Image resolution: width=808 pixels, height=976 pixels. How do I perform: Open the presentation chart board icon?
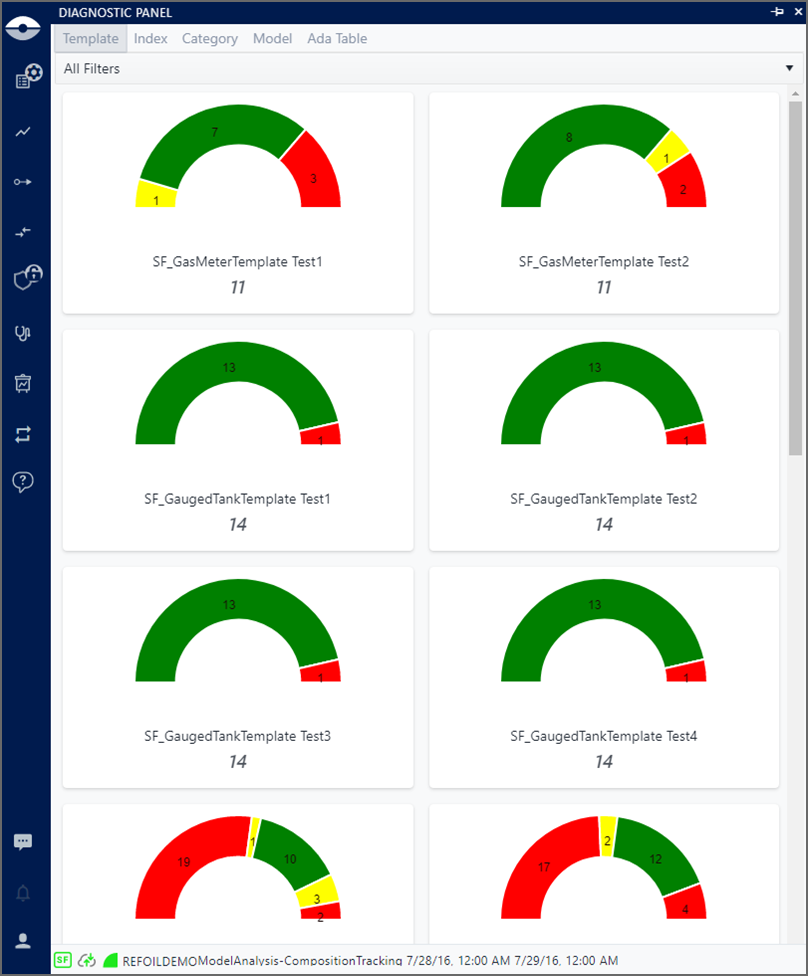coord(24,383)
